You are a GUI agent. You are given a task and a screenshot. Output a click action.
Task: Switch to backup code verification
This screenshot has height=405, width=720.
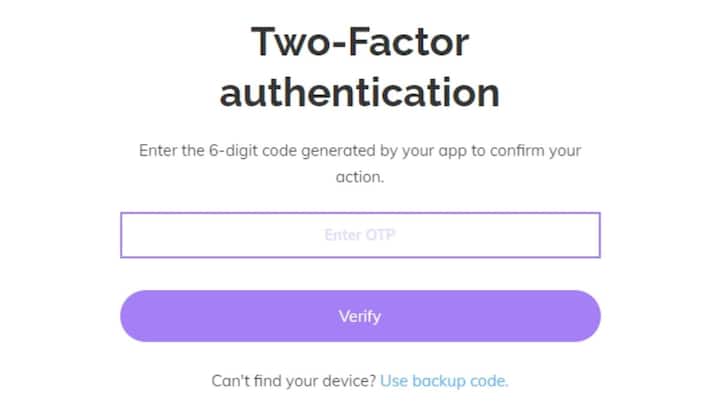(x=444, y=381)
